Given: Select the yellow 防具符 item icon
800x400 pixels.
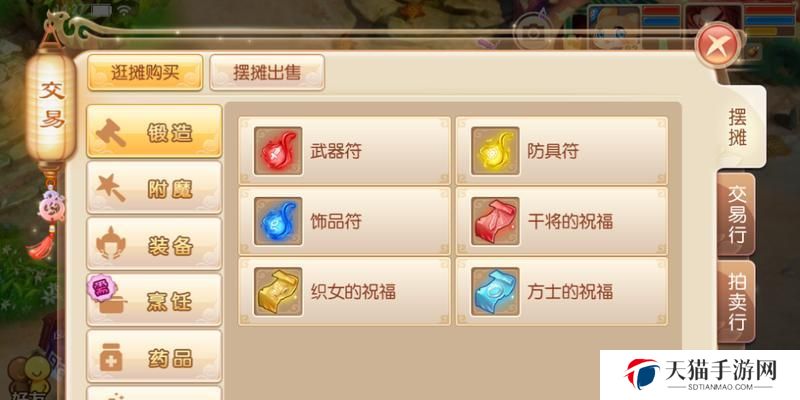Looking at the screenshot, I should click(495, 152).
